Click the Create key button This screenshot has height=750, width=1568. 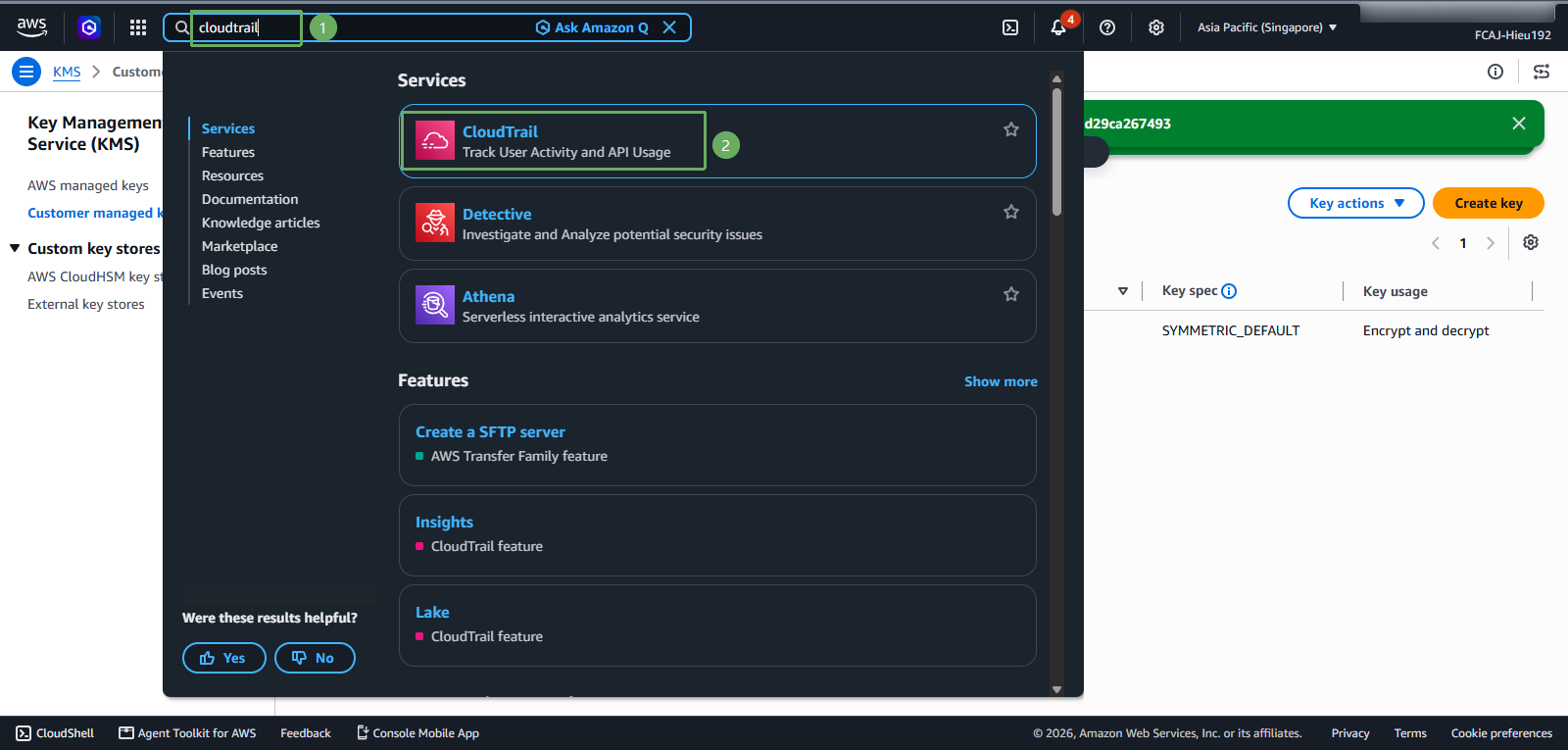pyautogui.click(x=1489, y=203)
